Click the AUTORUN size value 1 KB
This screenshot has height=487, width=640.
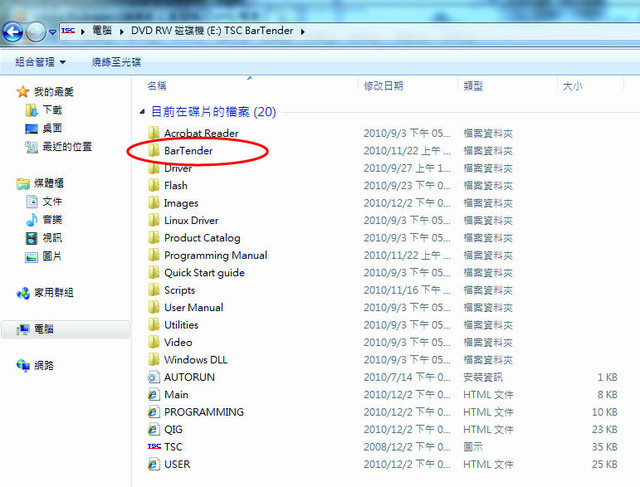click(607, 377)
